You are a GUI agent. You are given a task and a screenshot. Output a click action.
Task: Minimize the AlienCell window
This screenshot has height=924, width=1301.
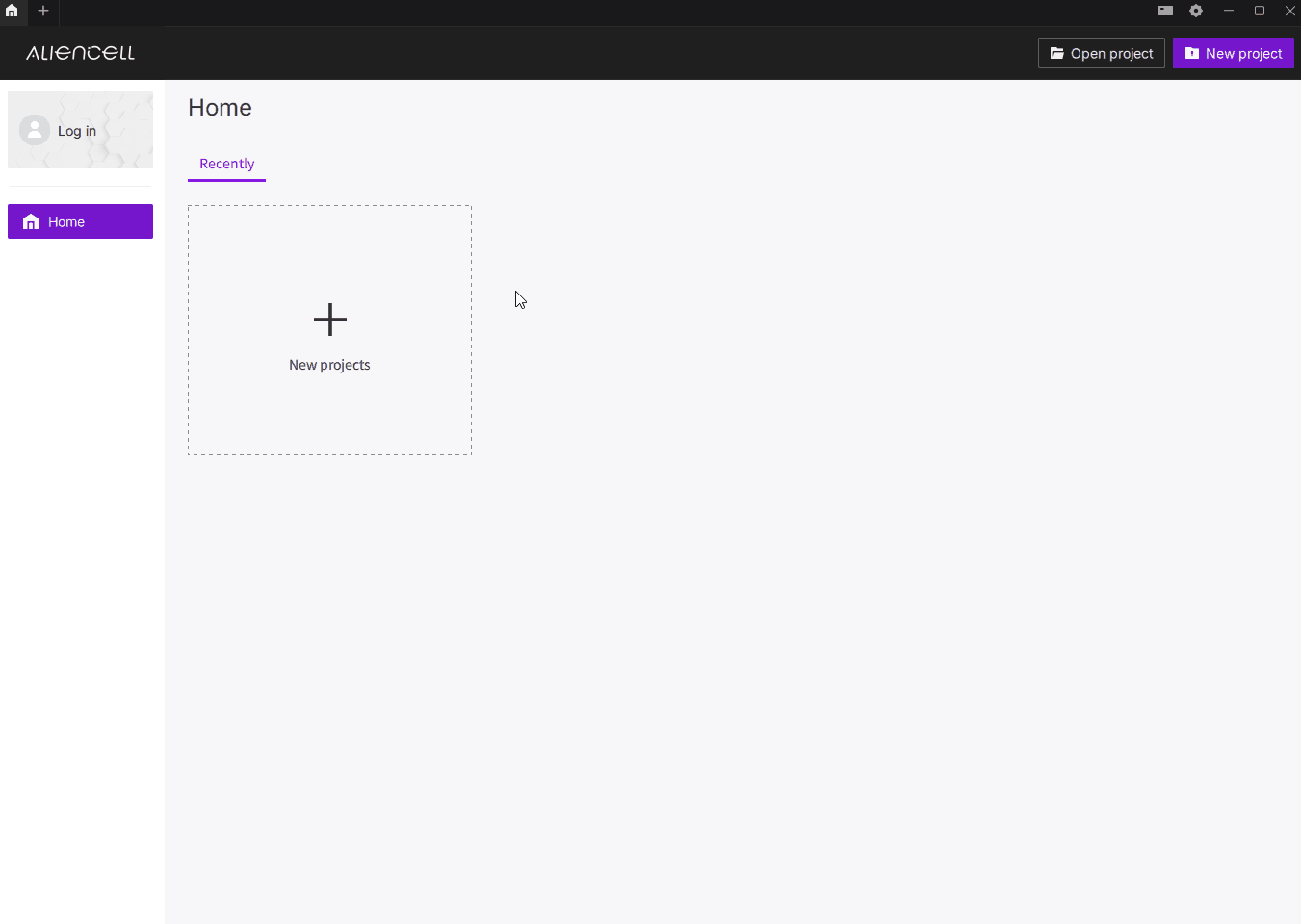(1228, 11)
